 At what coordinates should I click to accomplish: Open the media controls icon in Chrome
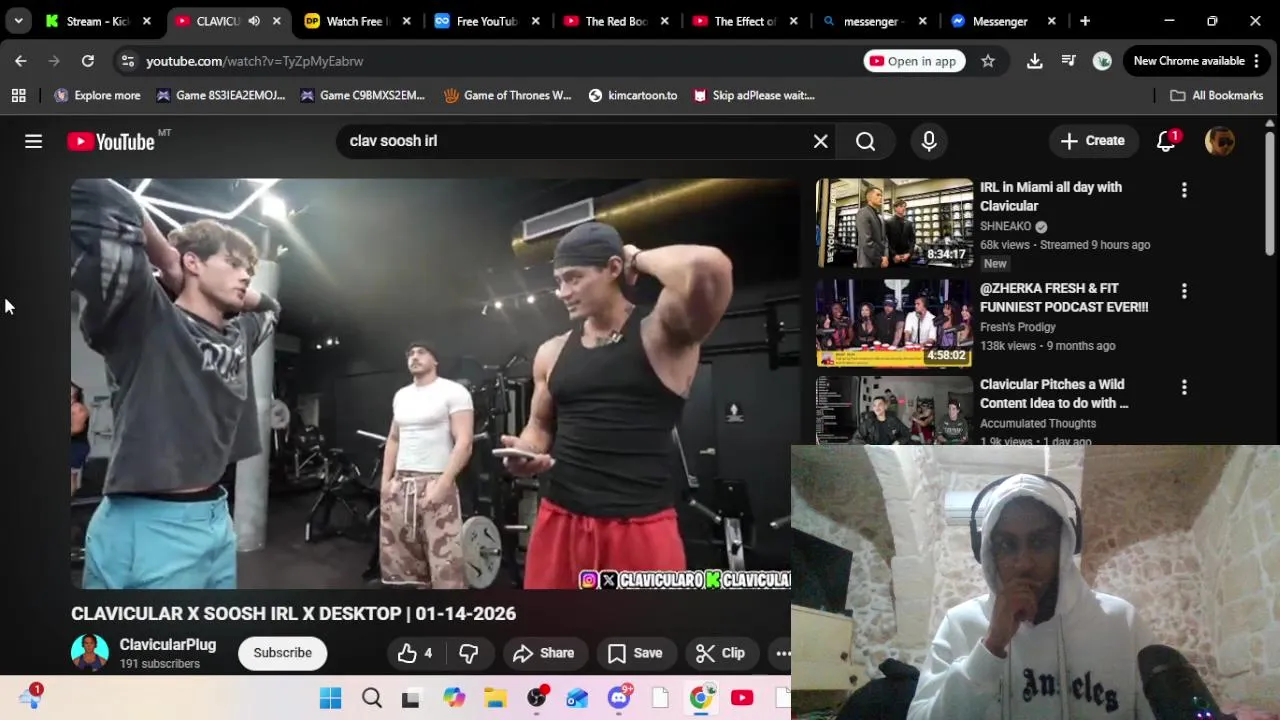tap(1068, 61)
